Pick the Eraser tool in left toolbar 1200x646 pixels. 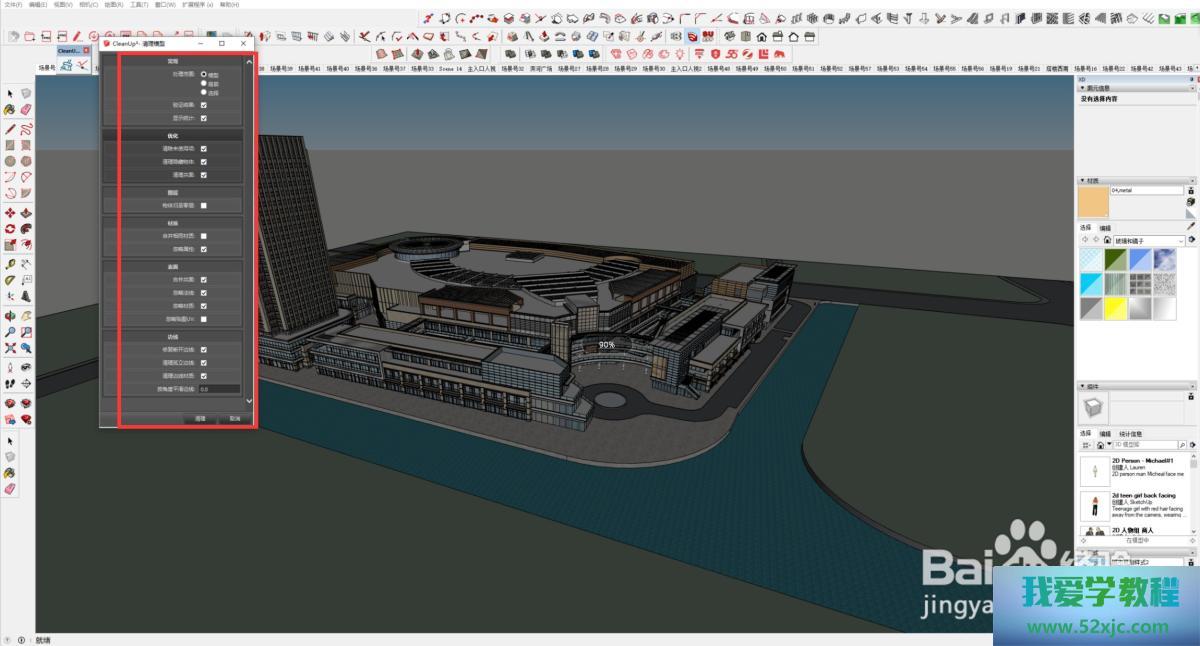pyautogui.click(x=26, y=110)
